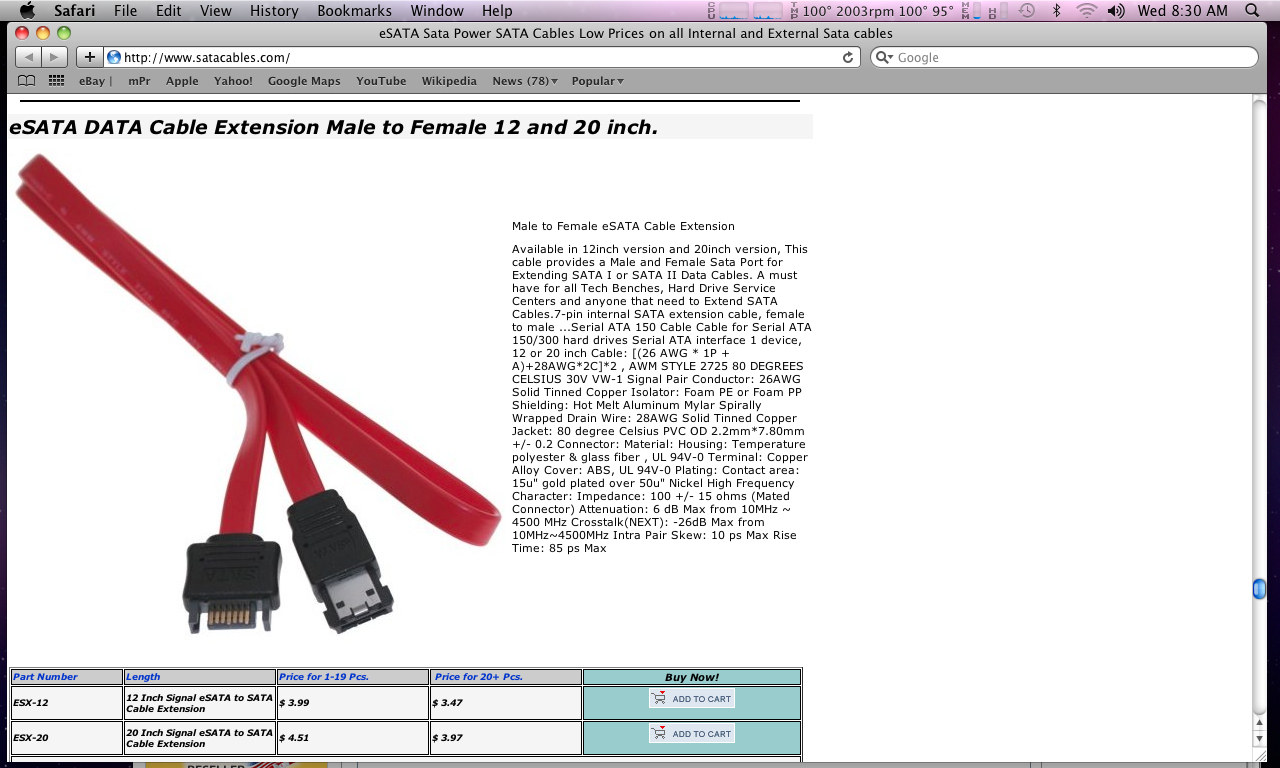
Task: Click 12 Inch Signal eSATA description cell
Action: point(199,703)
